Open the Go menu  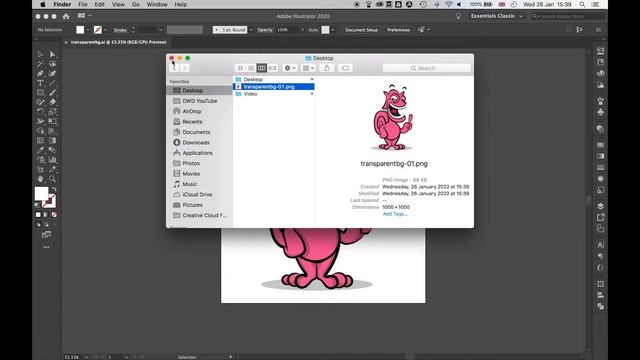pos(136,4)
